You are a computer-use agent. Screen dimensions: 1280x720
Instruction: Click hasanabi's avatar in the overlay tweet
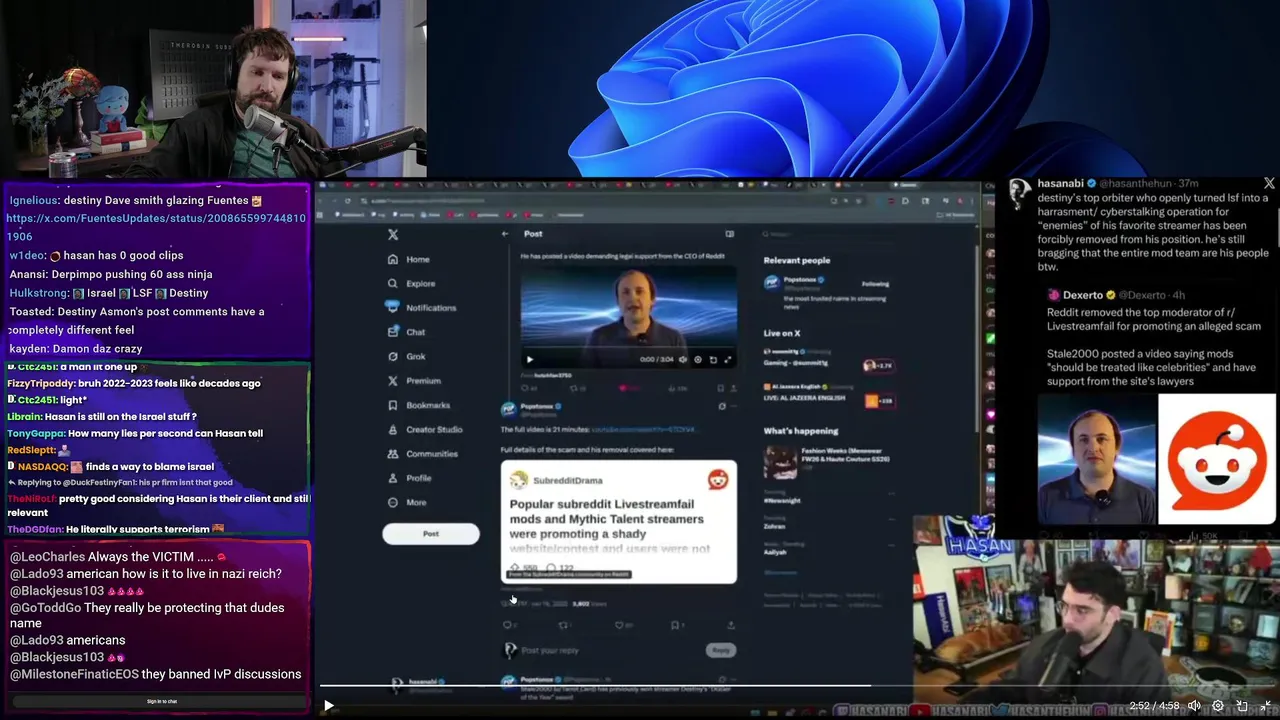click(1020, 192)
